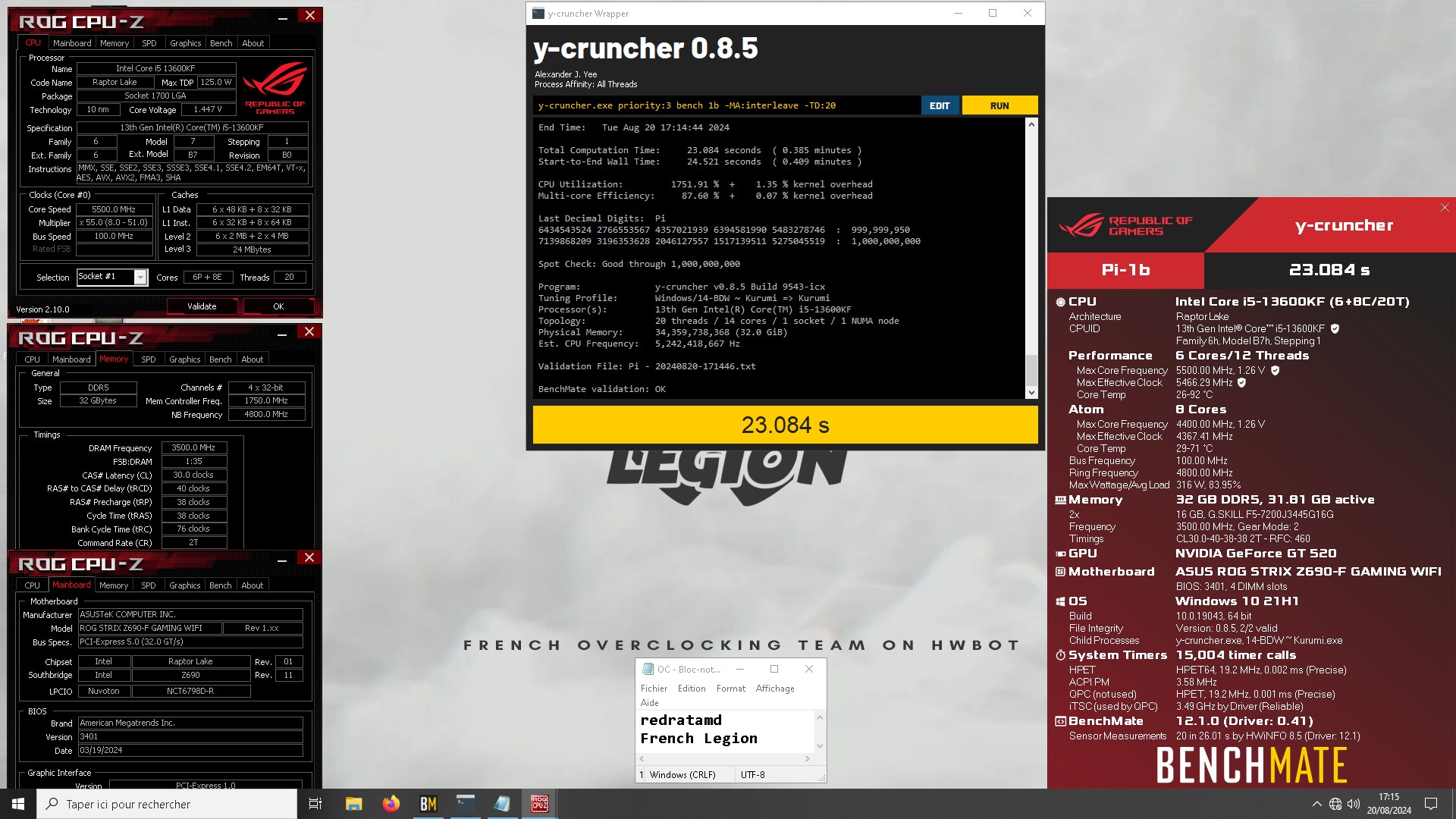Launch Firefox from taskbar
Screen dimensions: 1456x819
(391, 804)
